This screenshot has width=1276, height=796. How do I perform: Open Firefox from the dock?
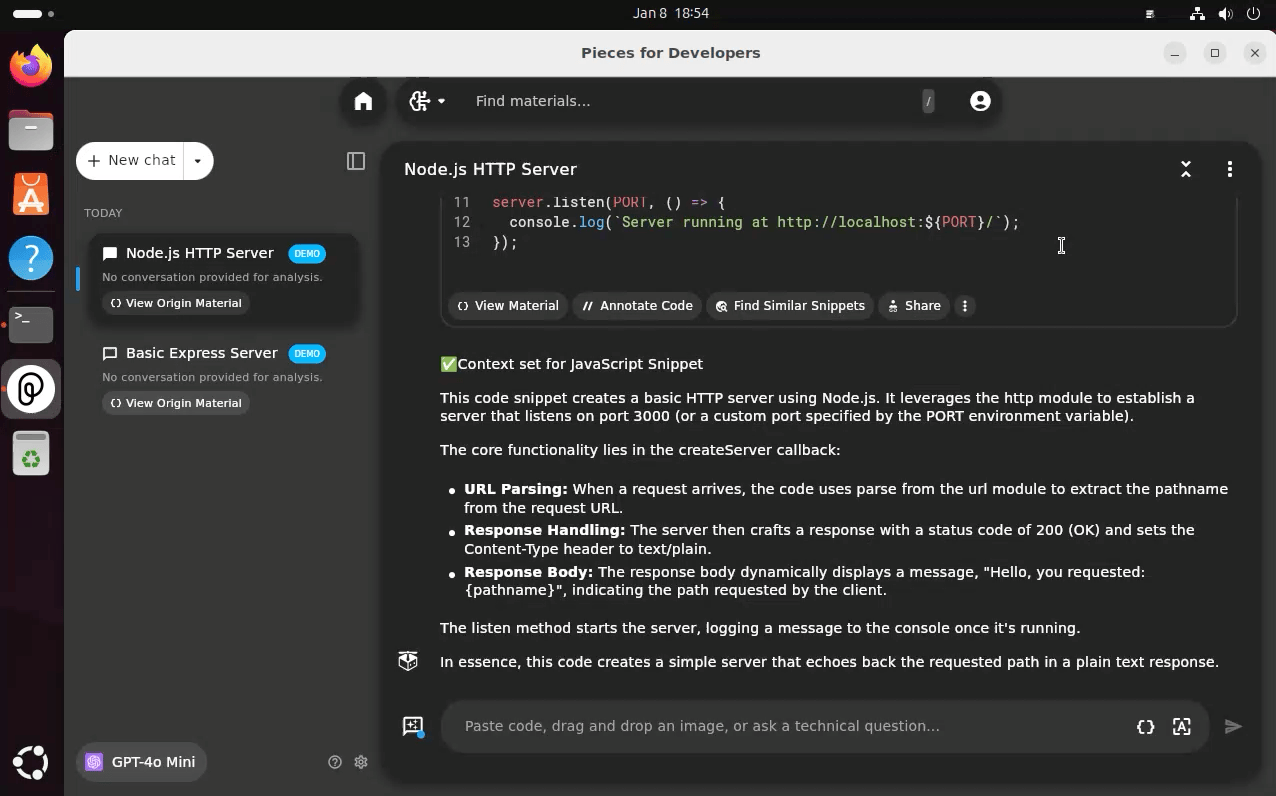coord(31,66)
